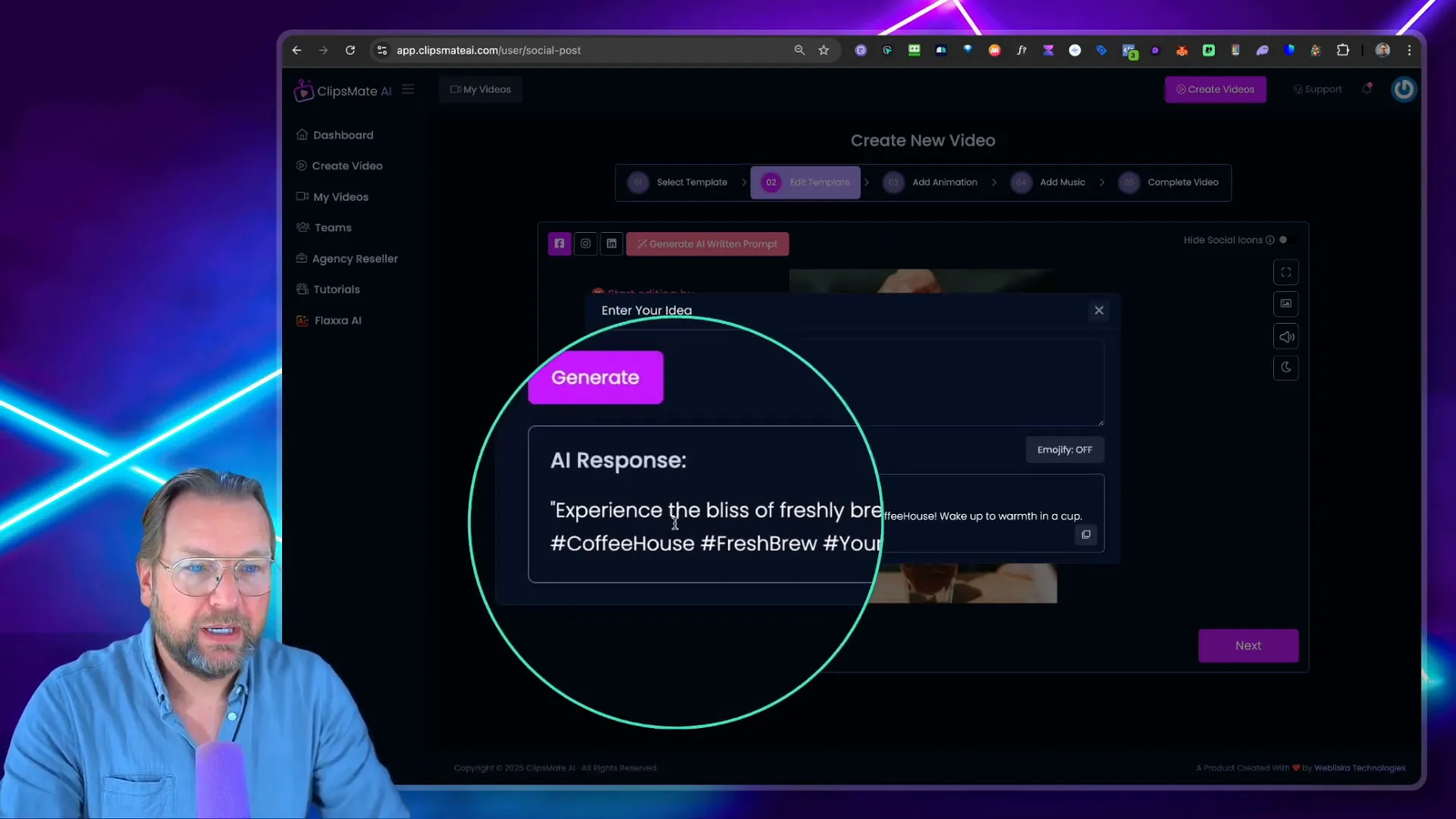The image size is (1456, 819).
Task: Go to the Select Template step
Action: coord(678,182)
